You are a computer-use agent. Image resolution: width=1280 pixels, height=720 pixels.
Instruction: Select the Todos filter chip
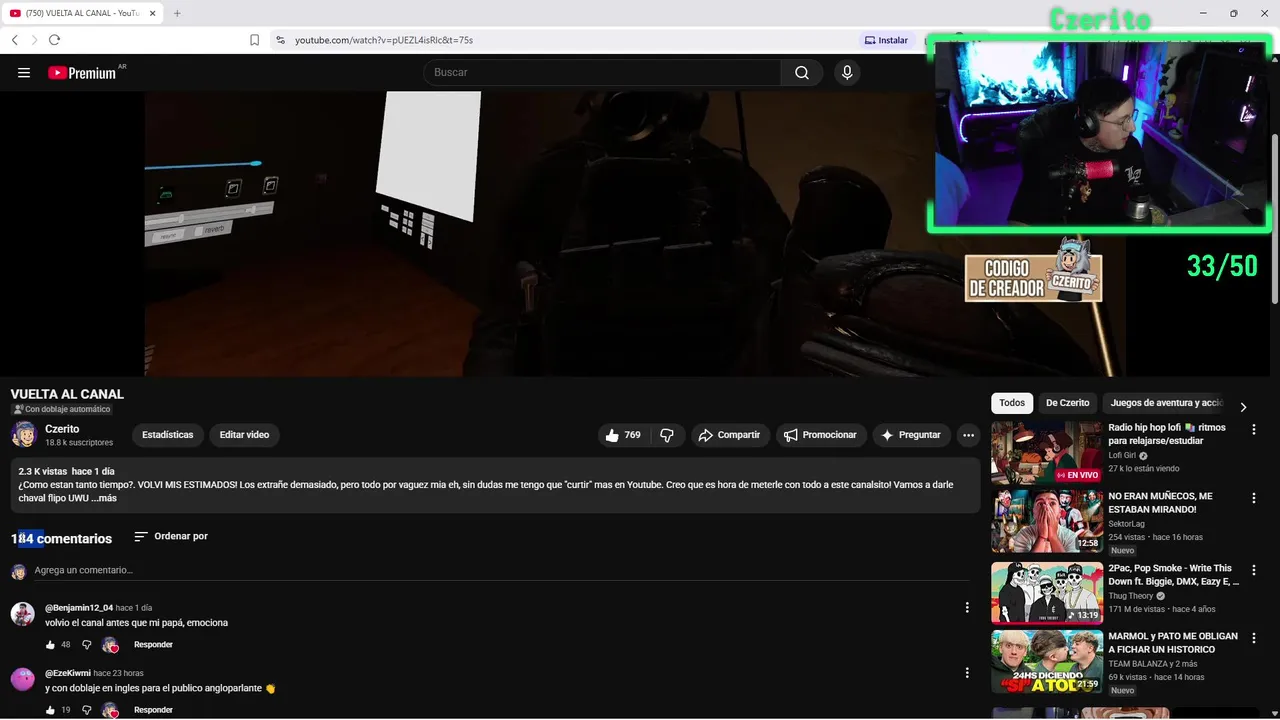(x=1012, y=403)
